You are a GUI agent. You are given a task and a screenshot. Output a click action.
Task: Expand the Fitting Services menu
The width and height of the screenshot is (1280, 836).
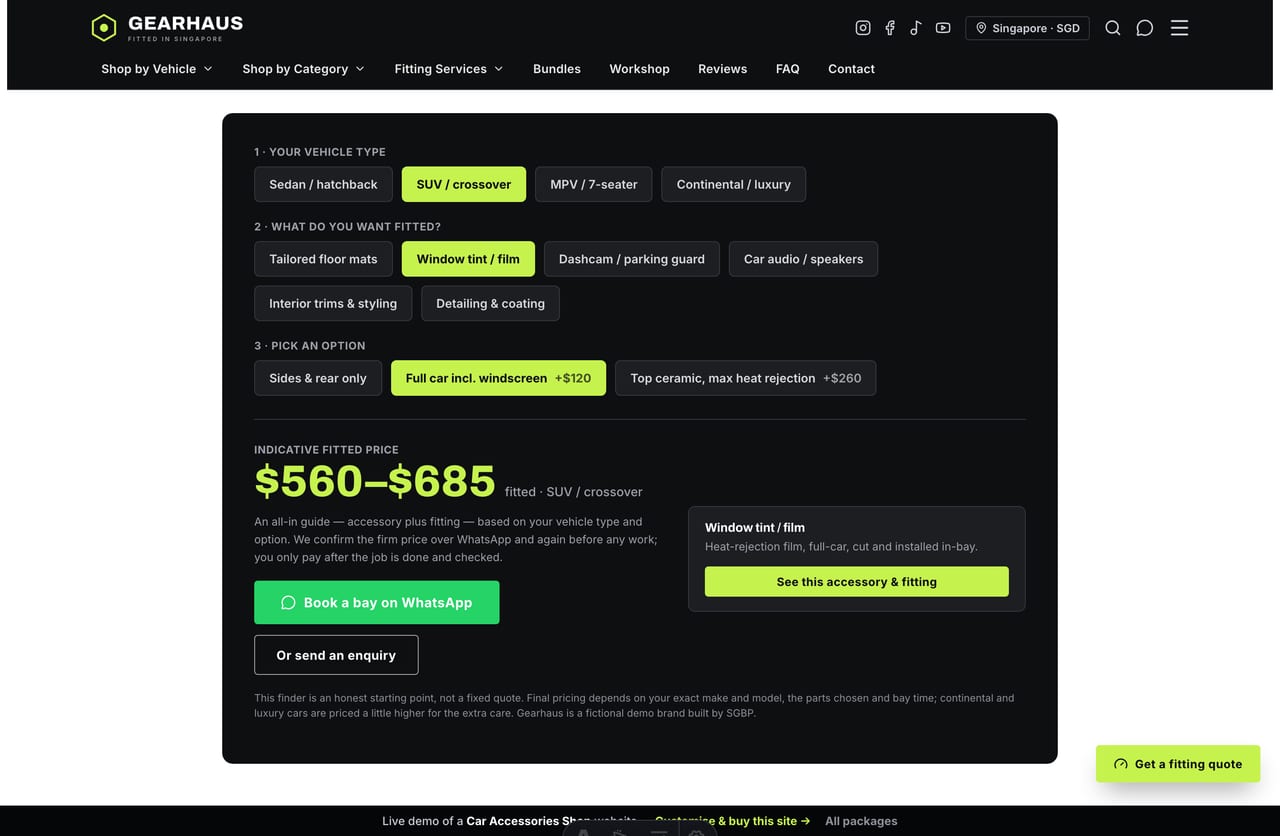tap(449, 69)
